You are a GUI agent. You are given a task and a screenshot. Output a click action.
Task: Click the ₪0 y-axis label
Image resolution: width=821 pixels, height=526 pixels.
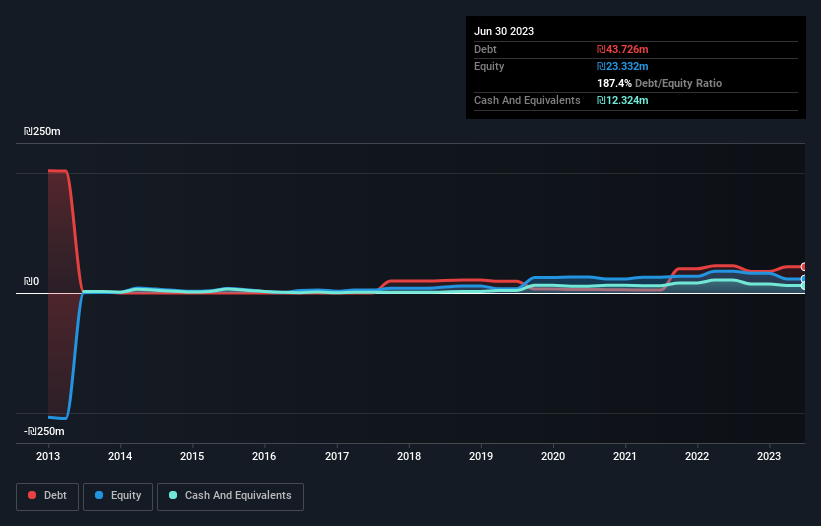(31, 282)
